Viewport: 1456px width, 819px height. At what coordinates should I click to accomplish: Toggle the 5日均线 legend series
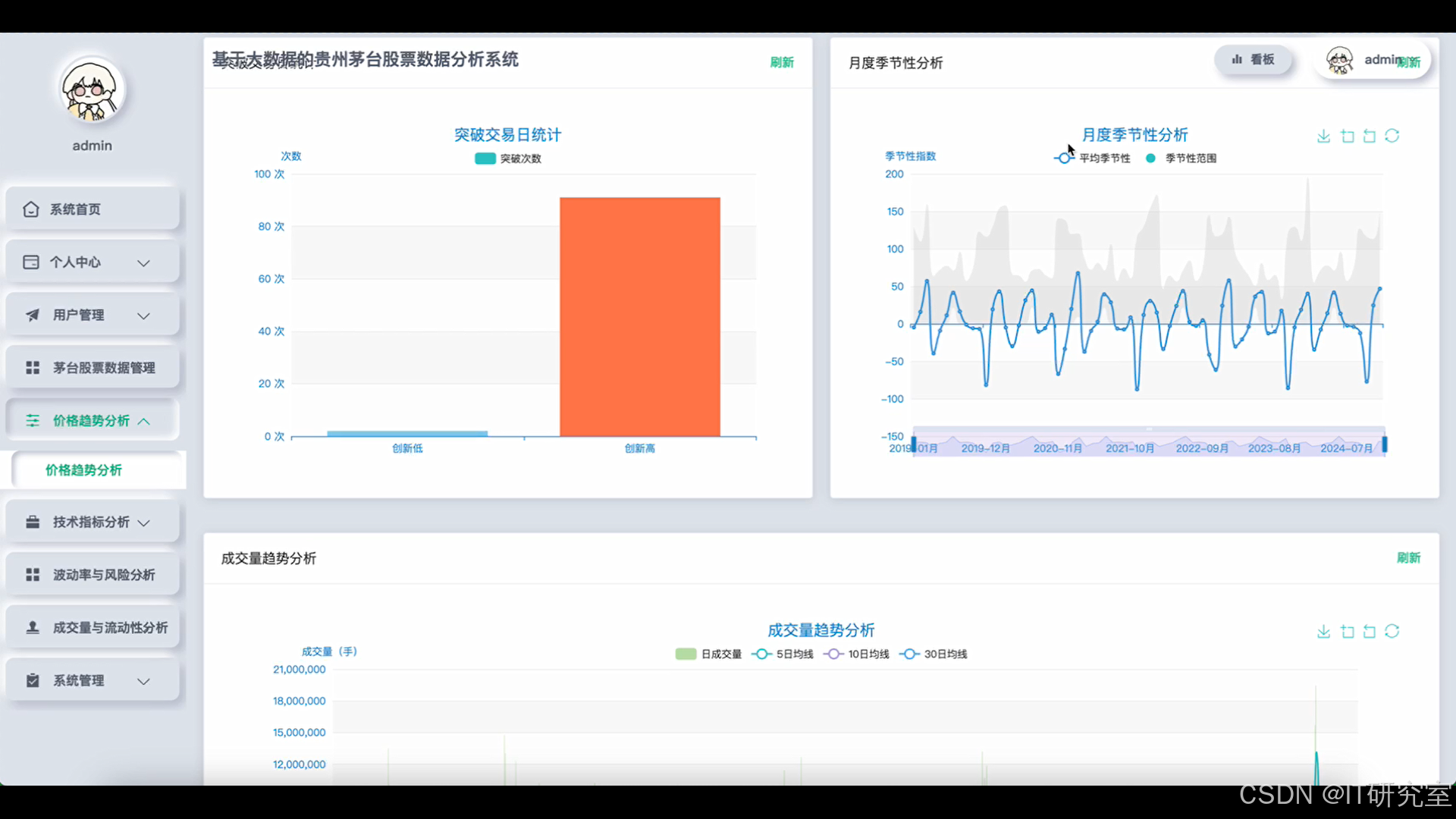point(783,654)
